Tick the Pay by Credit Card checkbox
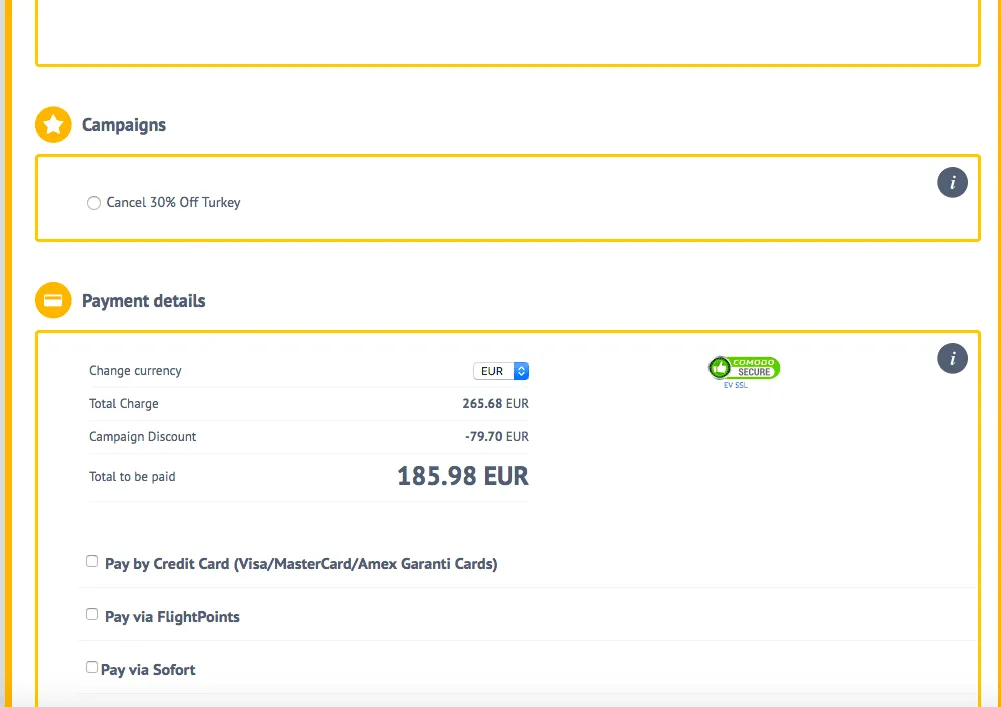 92,561
